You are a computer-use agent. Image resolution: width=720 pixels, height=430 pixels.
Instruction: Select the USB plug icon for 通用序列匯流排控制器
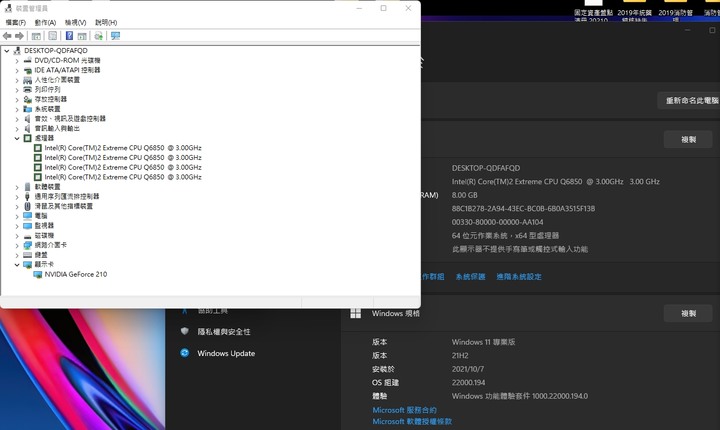28,196
